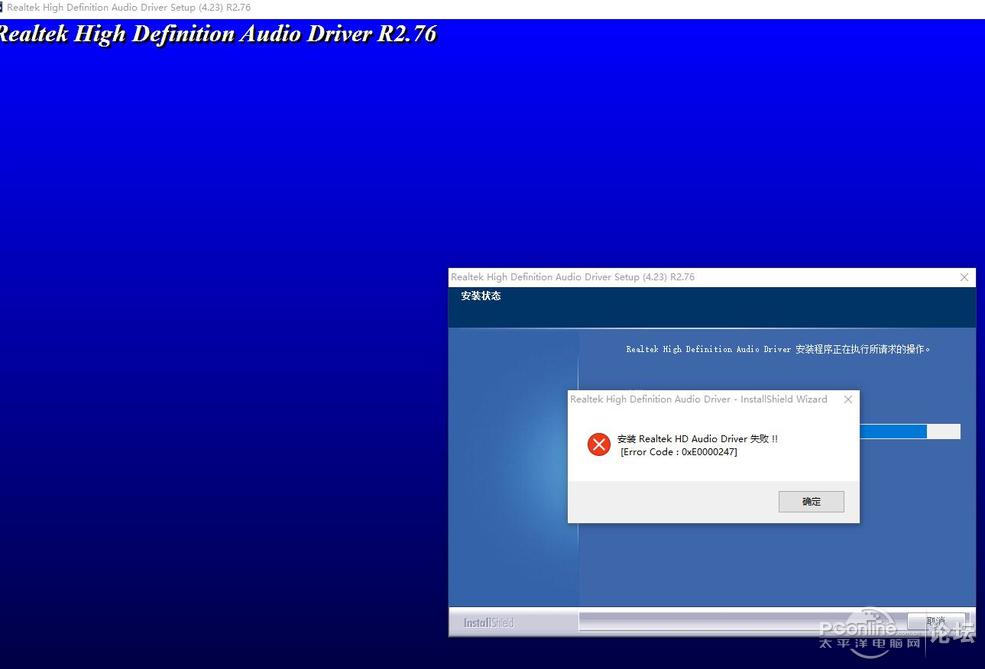
Task: Click the large italic "Realtek High Definition Audio Driver R2.76" heading
Action: 218,34
